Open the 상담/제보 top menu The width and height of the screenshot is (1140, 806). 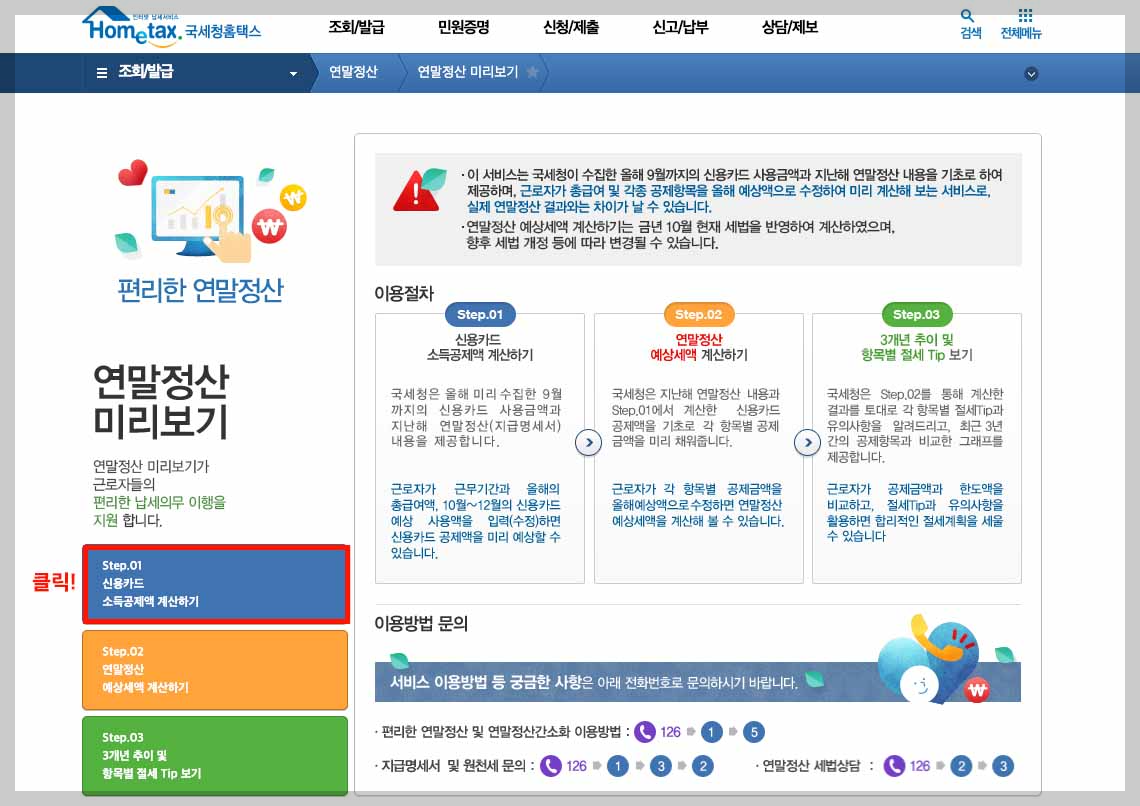790,28
